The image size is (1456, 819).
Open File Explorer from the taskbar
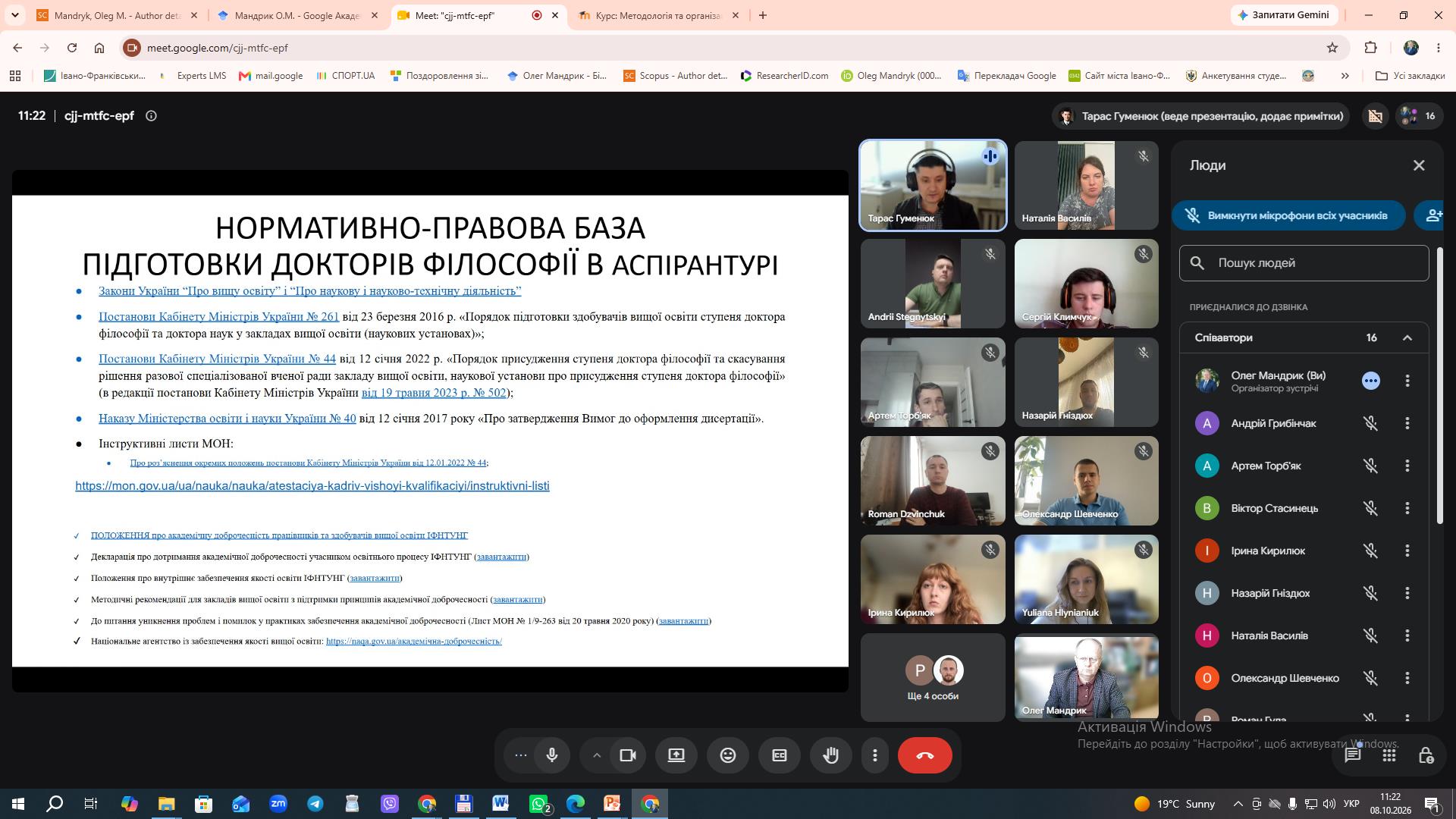166,804
